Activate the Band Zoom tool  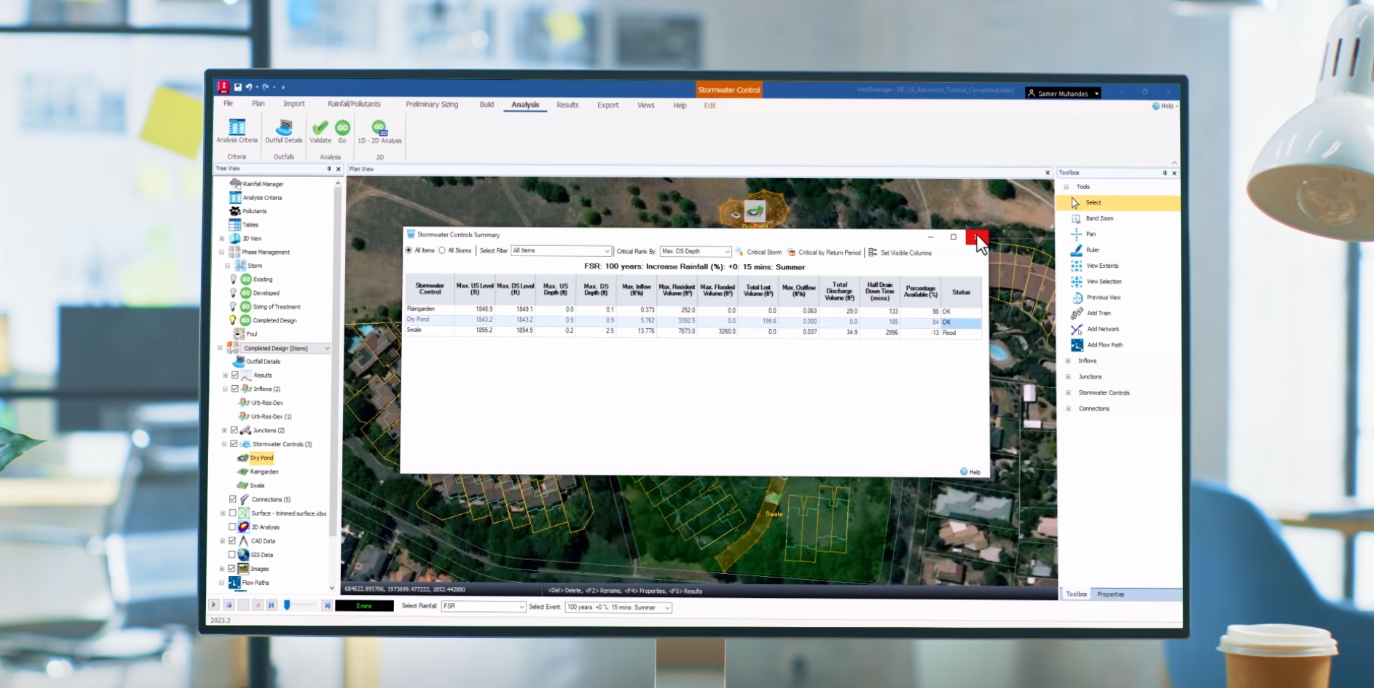pos(1097,218)
